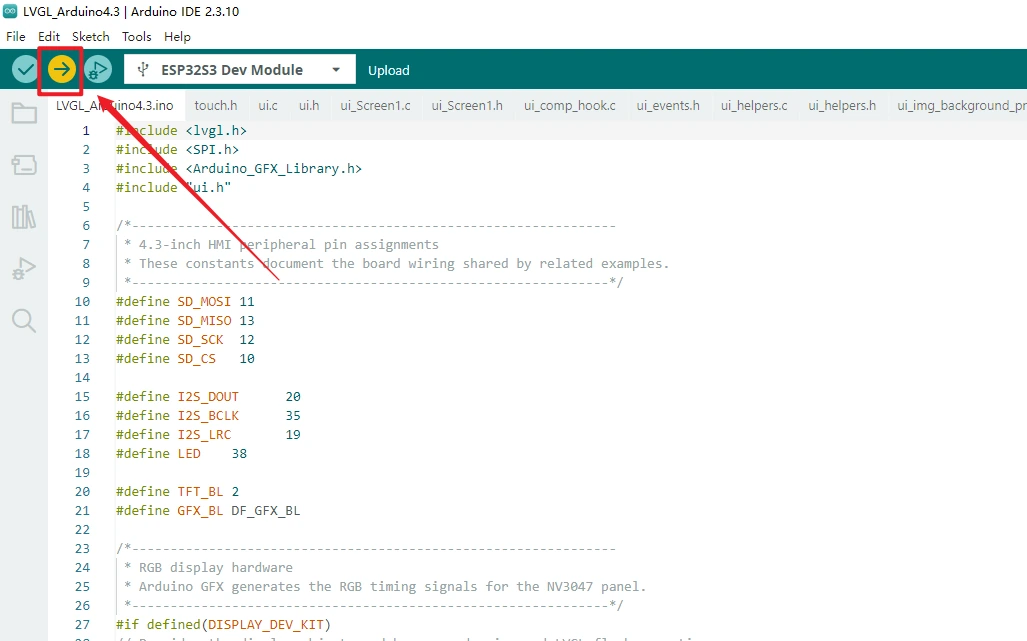1027x641 pixels.
Task: Open the ESP32S3 Dev Module board dropdown
Action: click(240, 69)
